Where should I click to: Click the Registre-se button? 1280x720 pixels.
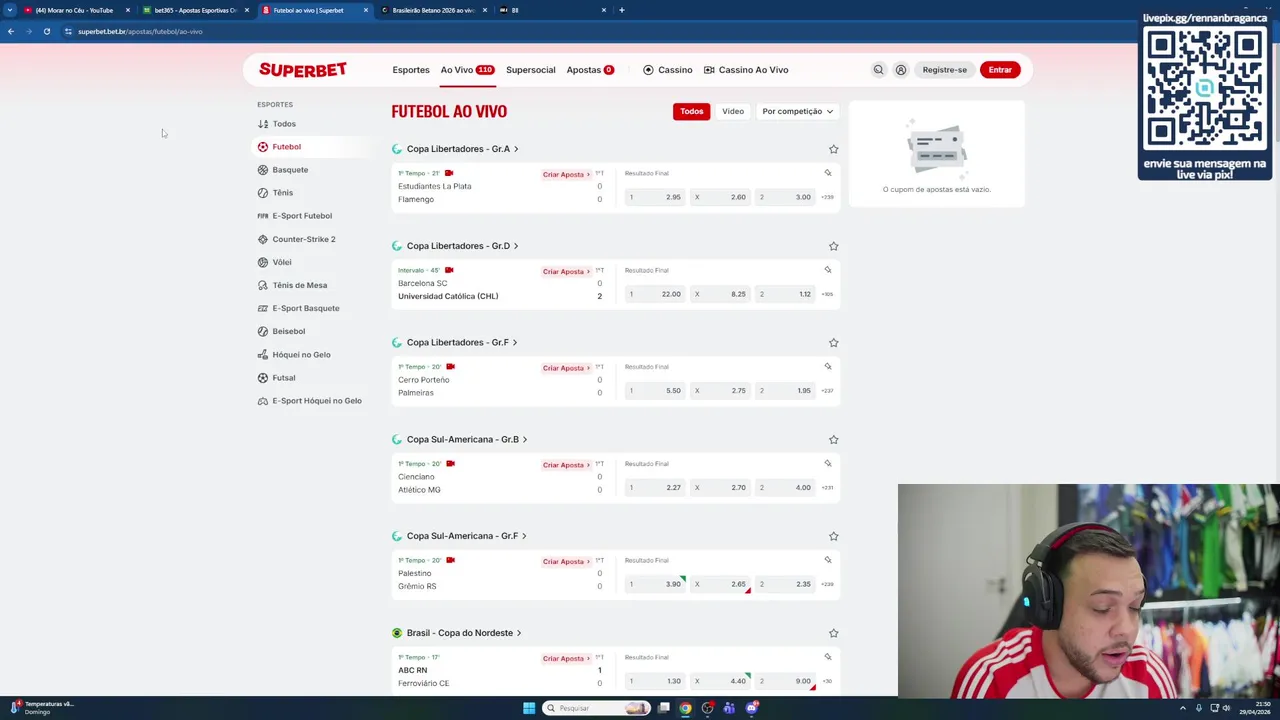944,70
